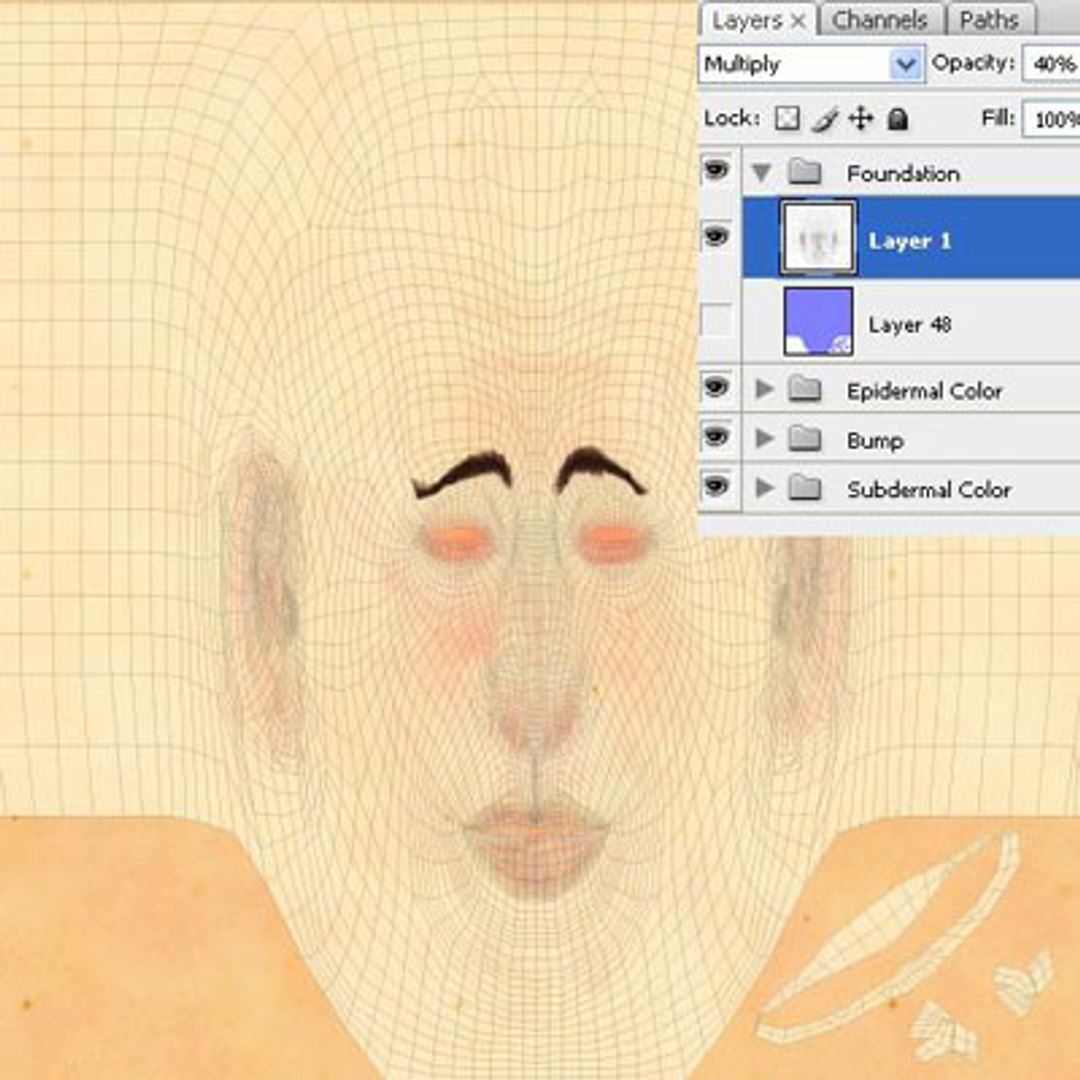
Task: Select the Subdermal Color group name
Action: pyautogui.click(x=929, y=490)
